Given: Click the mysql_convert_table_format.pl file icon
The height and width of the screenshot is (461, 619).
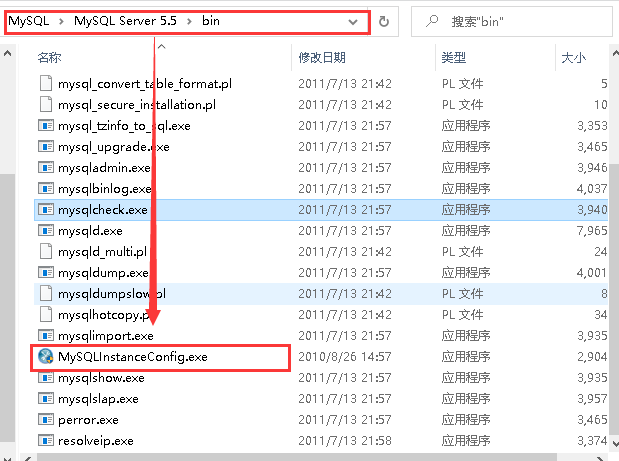Looking at the screenshot, I should (46, 83).
